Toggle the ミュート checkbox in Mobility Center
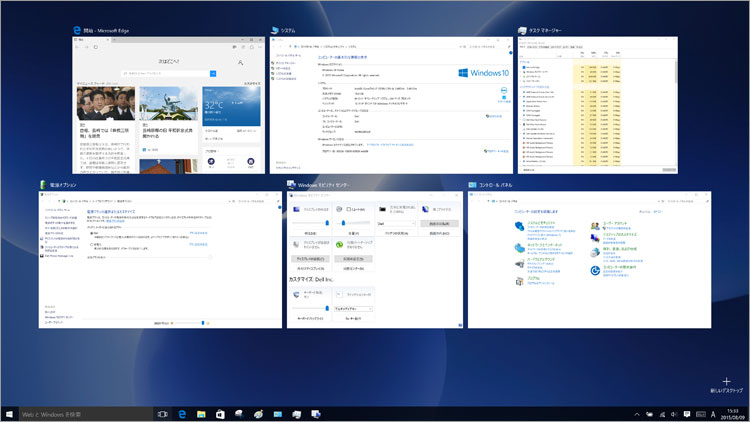Viewport: 750px width, 422px height. pyautogui.click(x=348, y=209)
